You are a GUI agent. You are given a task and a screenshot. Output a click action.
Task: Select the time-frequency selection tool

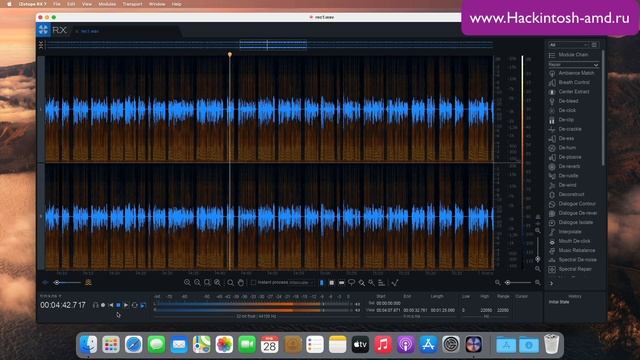click(331, 282)
